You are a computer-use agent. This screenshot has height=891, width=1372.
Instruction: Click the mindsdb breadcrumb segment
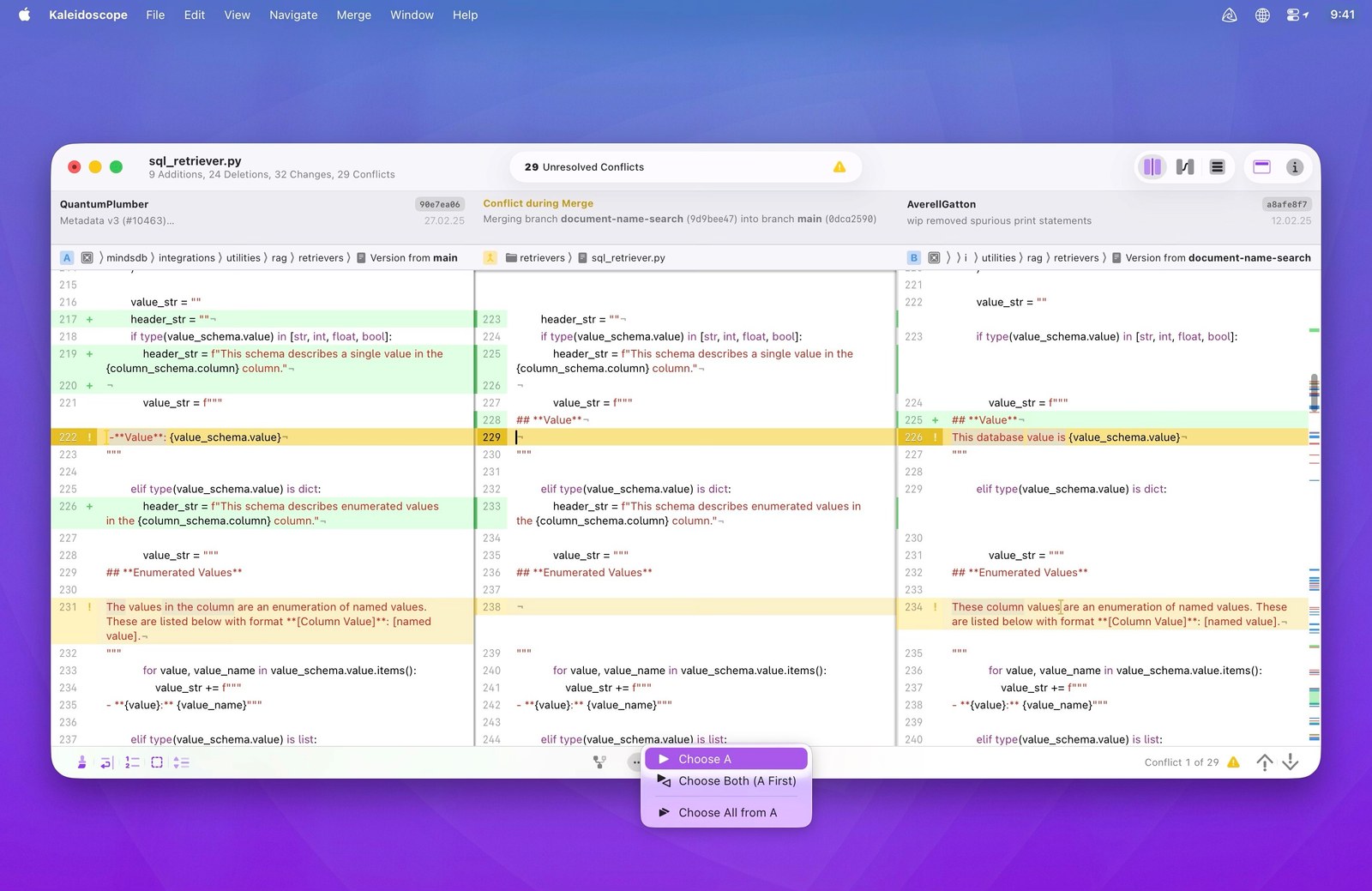coord(127,257)
